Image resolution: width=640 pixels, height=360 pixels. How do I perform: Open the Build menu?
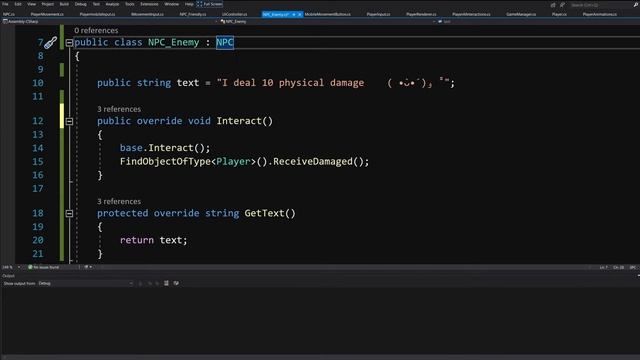click(64, 4)
